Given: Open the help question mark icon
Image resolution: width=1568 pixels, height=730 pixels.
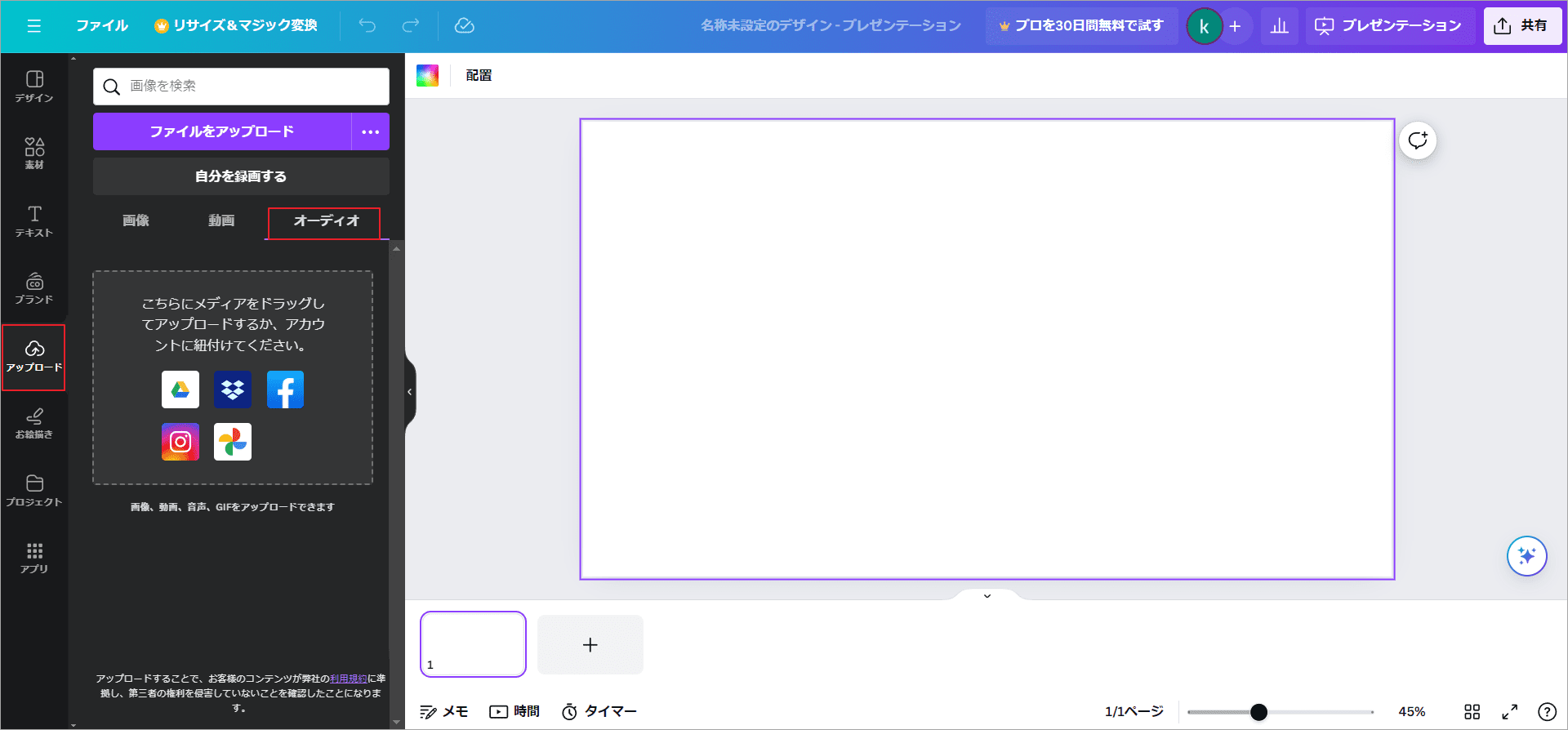Looking at the screenshot, I should 1547,712.
